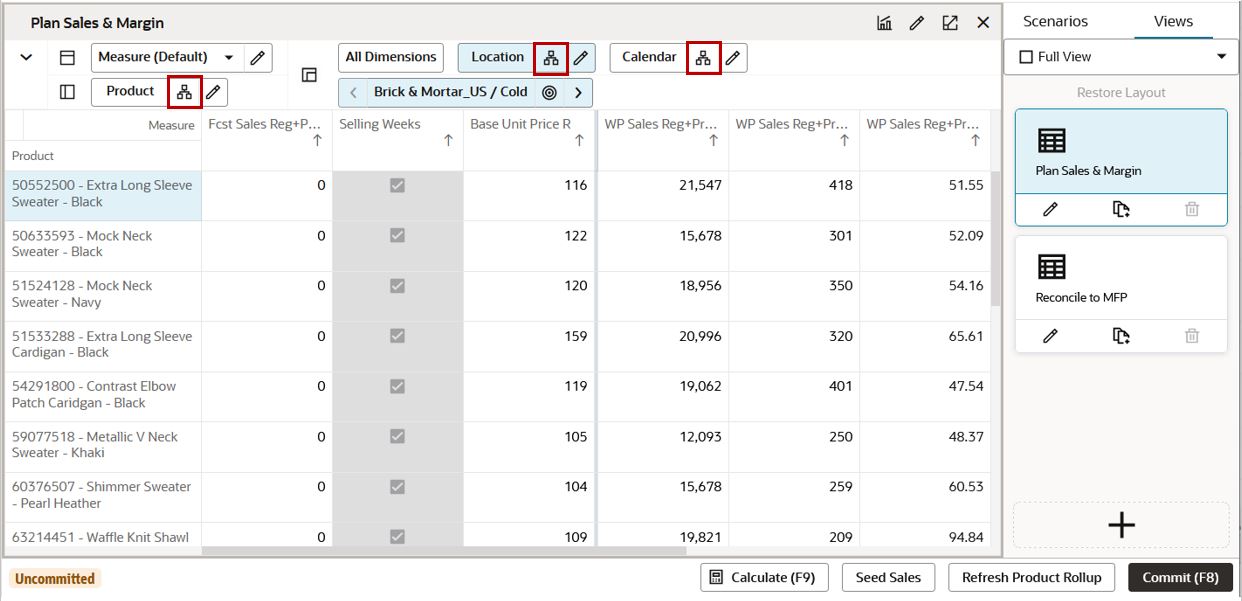Click the row axis layout icon
This screenshot has width=1242, height=601.
click(67, 57)
